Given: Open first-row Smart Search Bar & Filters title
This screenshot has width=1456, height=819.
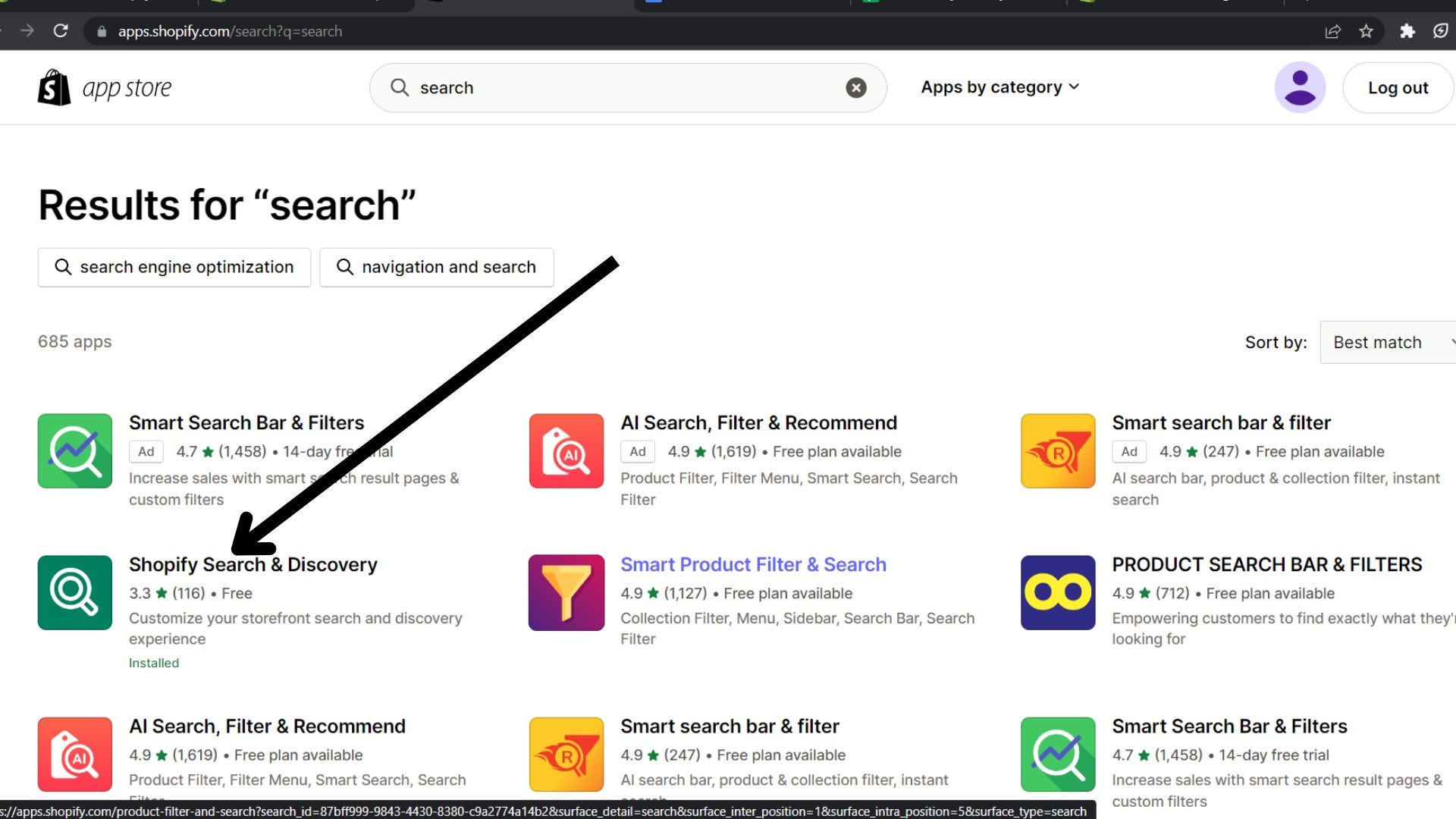Looking at the screenshot, I should click(246, 422).
